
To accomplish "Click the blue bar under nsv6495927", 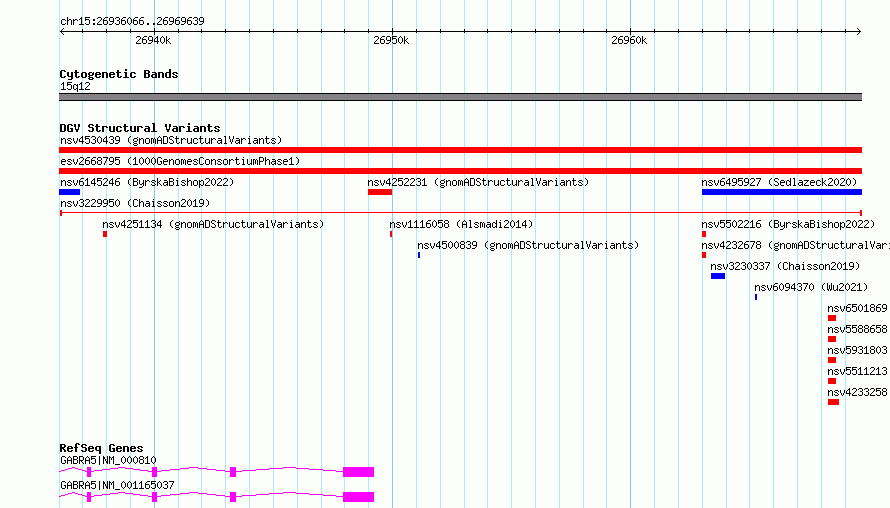I will tap(782, 192).
